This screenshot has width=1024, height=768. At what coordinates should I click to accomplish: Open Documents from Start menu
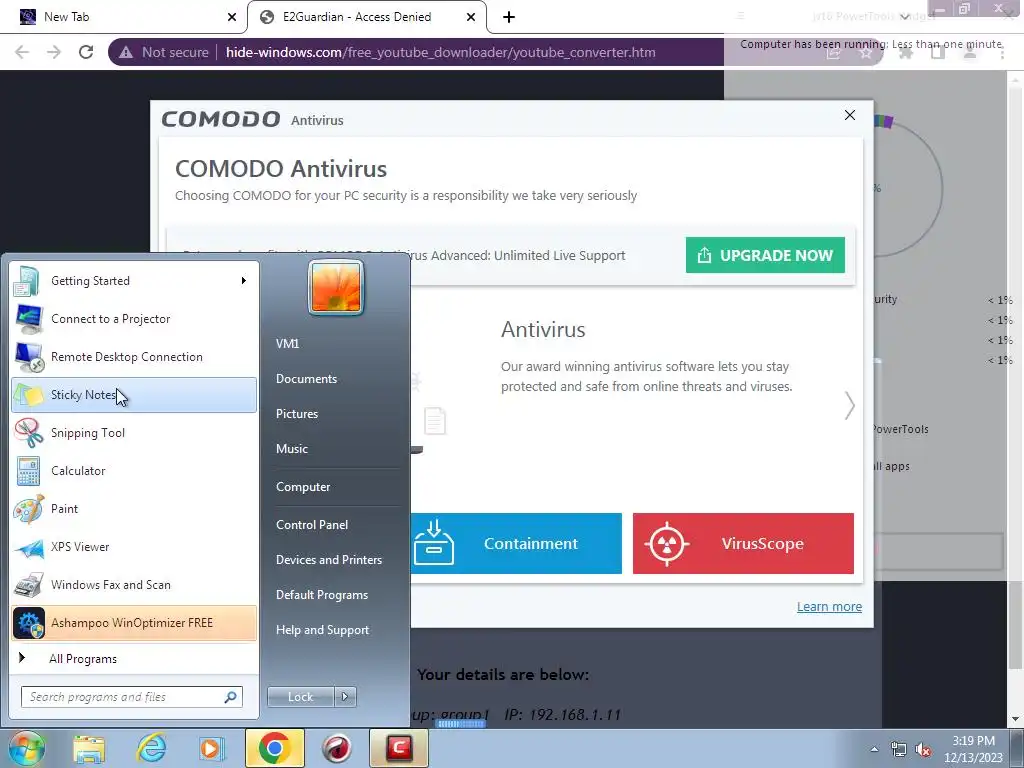coord(306,379)
